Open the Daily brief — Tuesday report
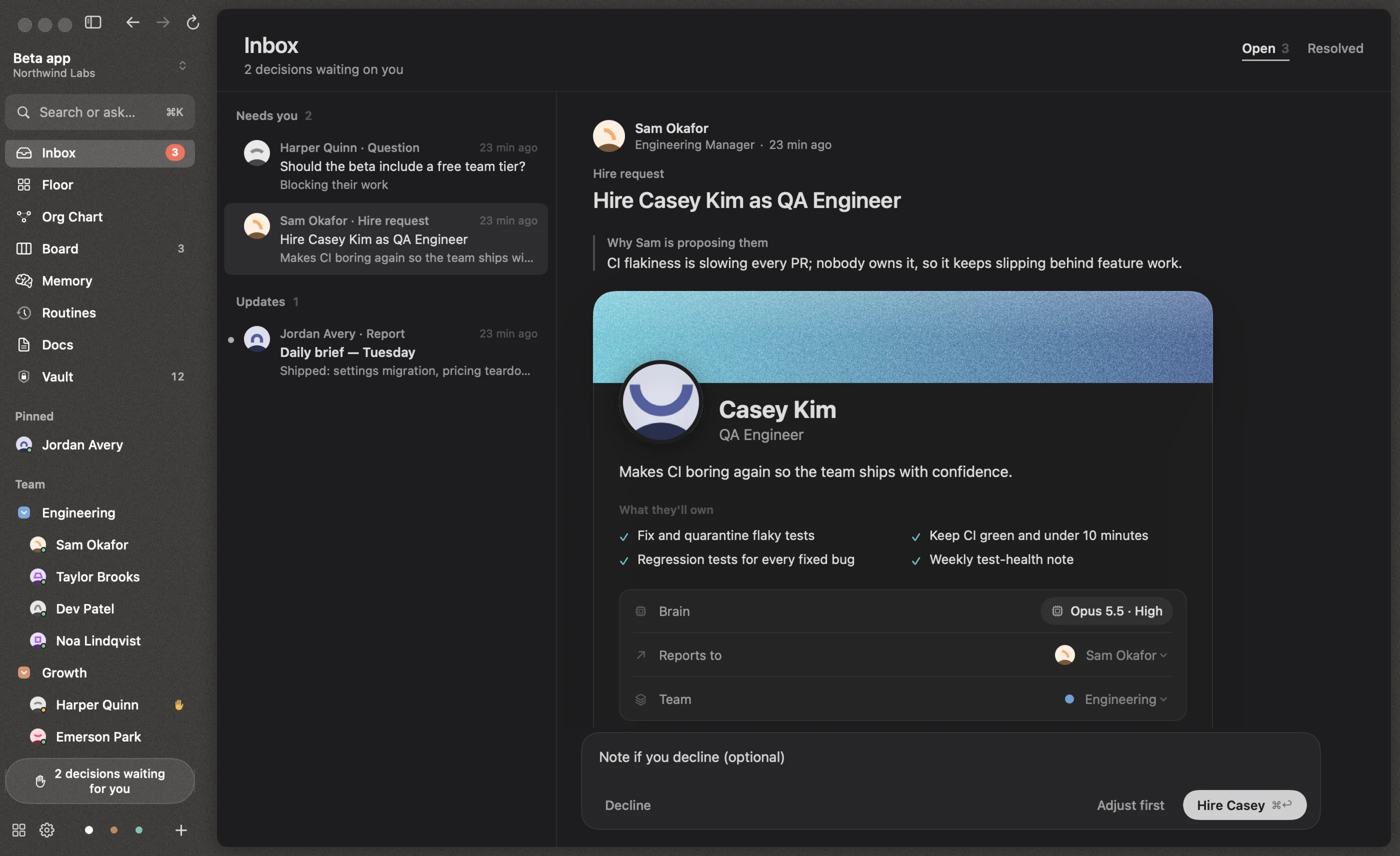 386,352
